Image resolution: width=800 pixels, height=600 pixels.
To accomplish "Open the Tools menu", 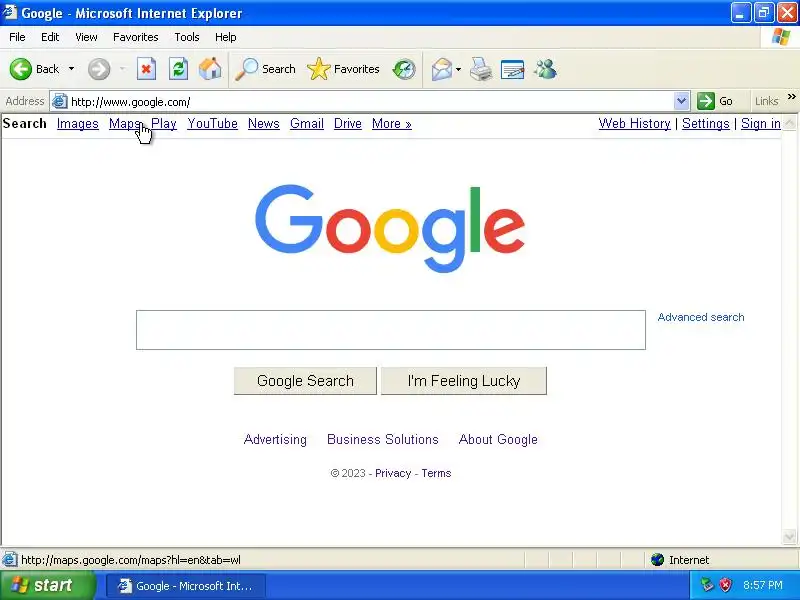I will (x=187, y=37).
